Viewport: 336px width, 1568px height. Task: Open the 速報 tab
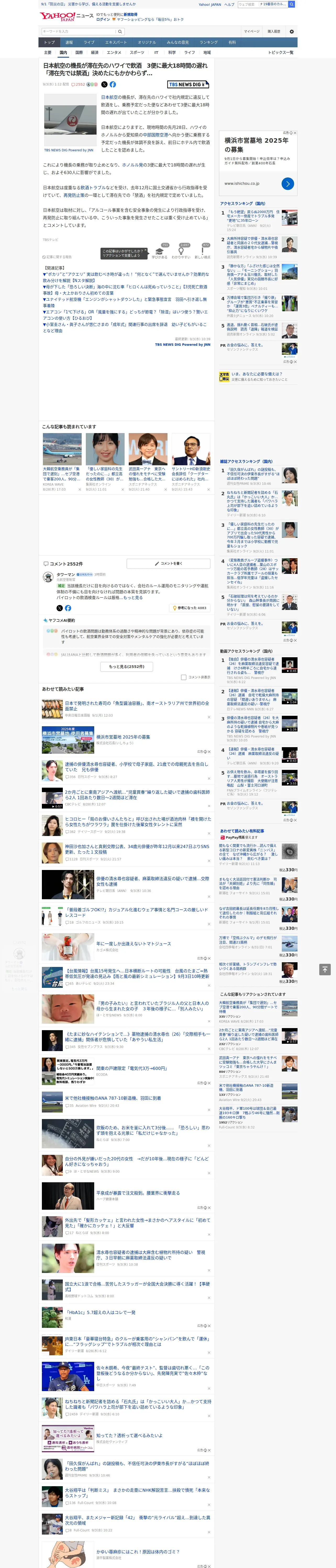pos(69,42)
